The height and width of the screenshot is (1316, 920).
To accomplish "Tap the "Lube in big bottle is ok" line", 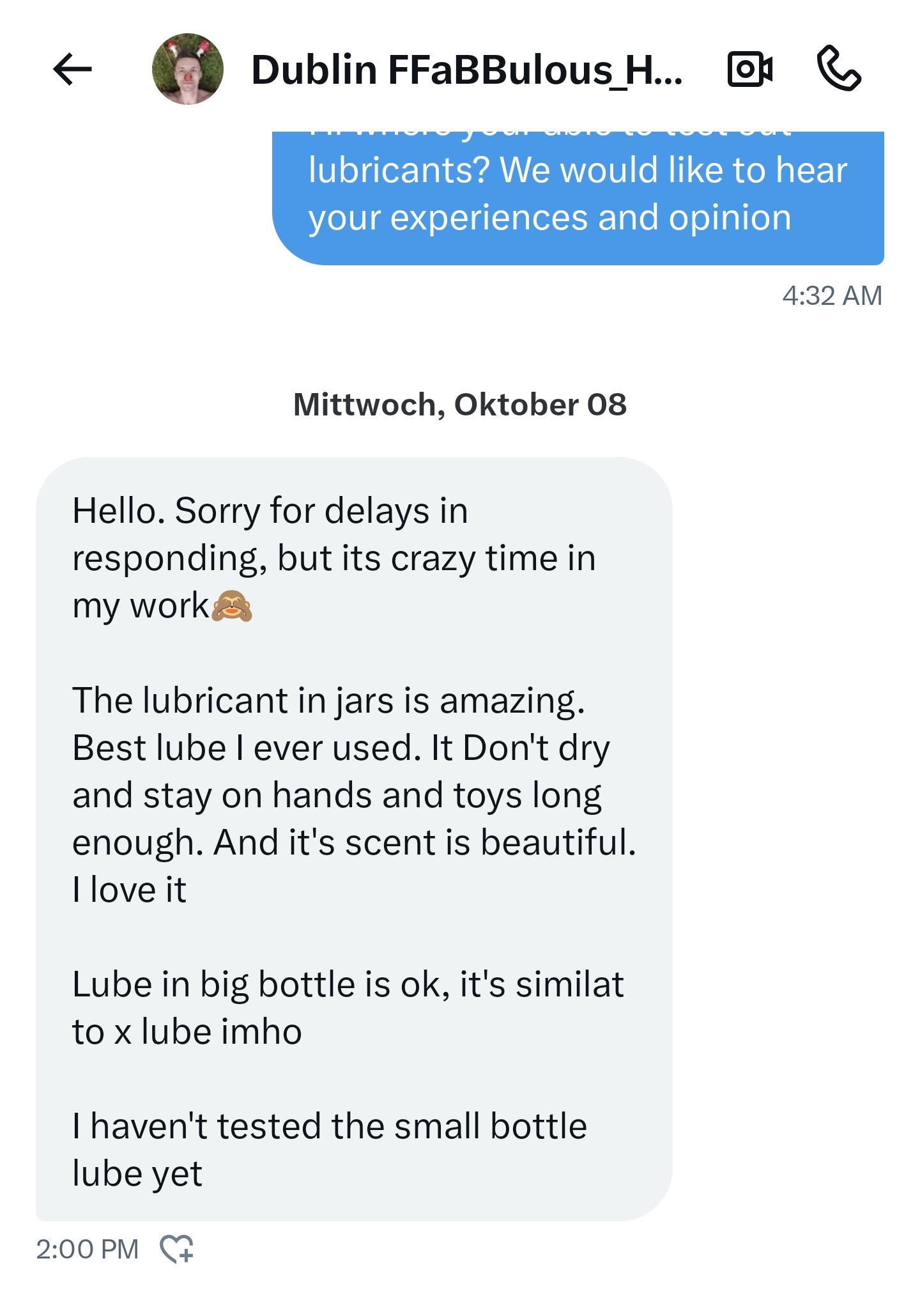I will (348, 984).
